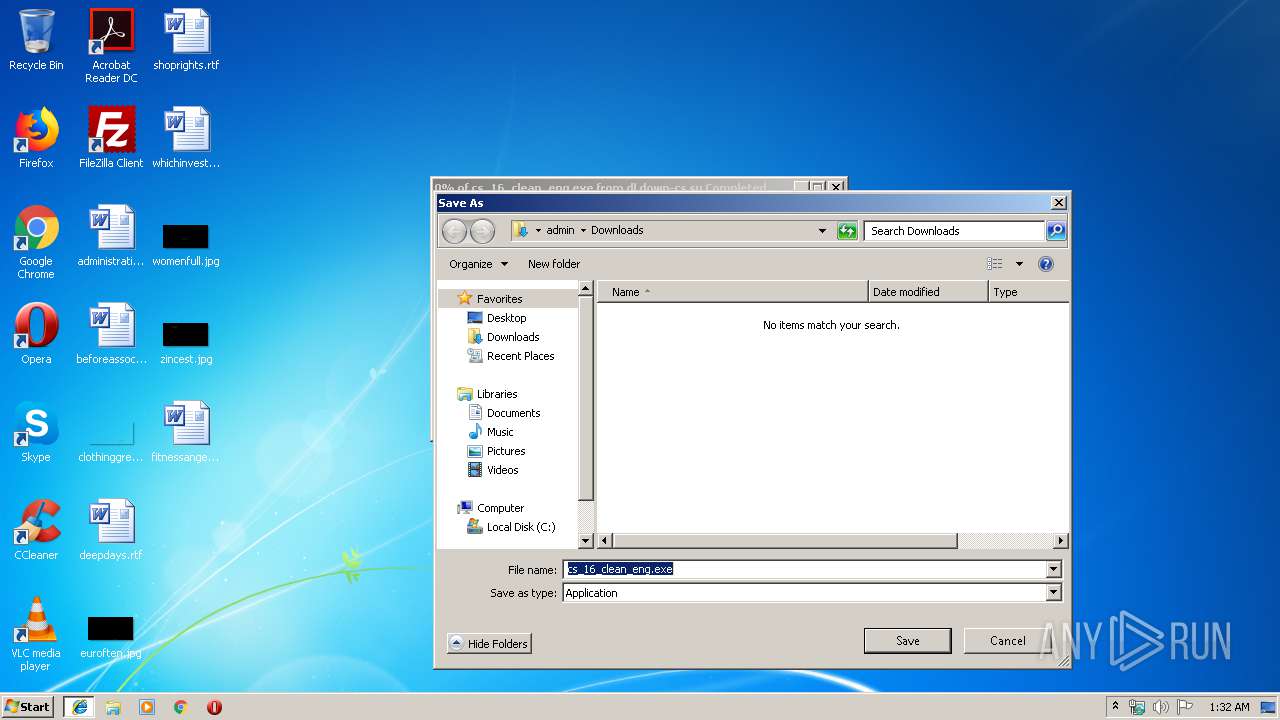Select shoprights.rtf desktop file

click(x=186, y=40)
